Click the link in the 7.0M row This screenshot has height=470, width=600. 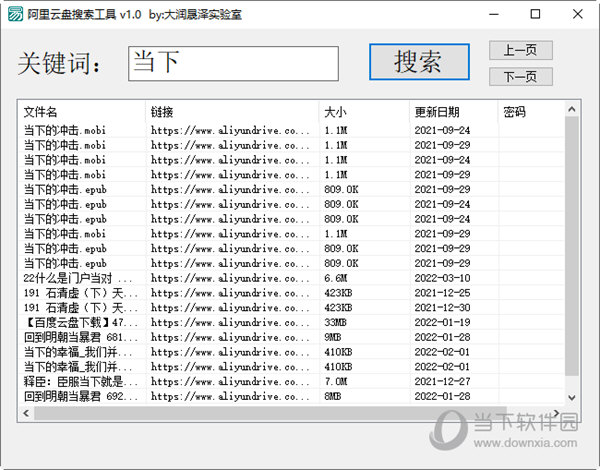pyautogui.click(x=230, y=382)
